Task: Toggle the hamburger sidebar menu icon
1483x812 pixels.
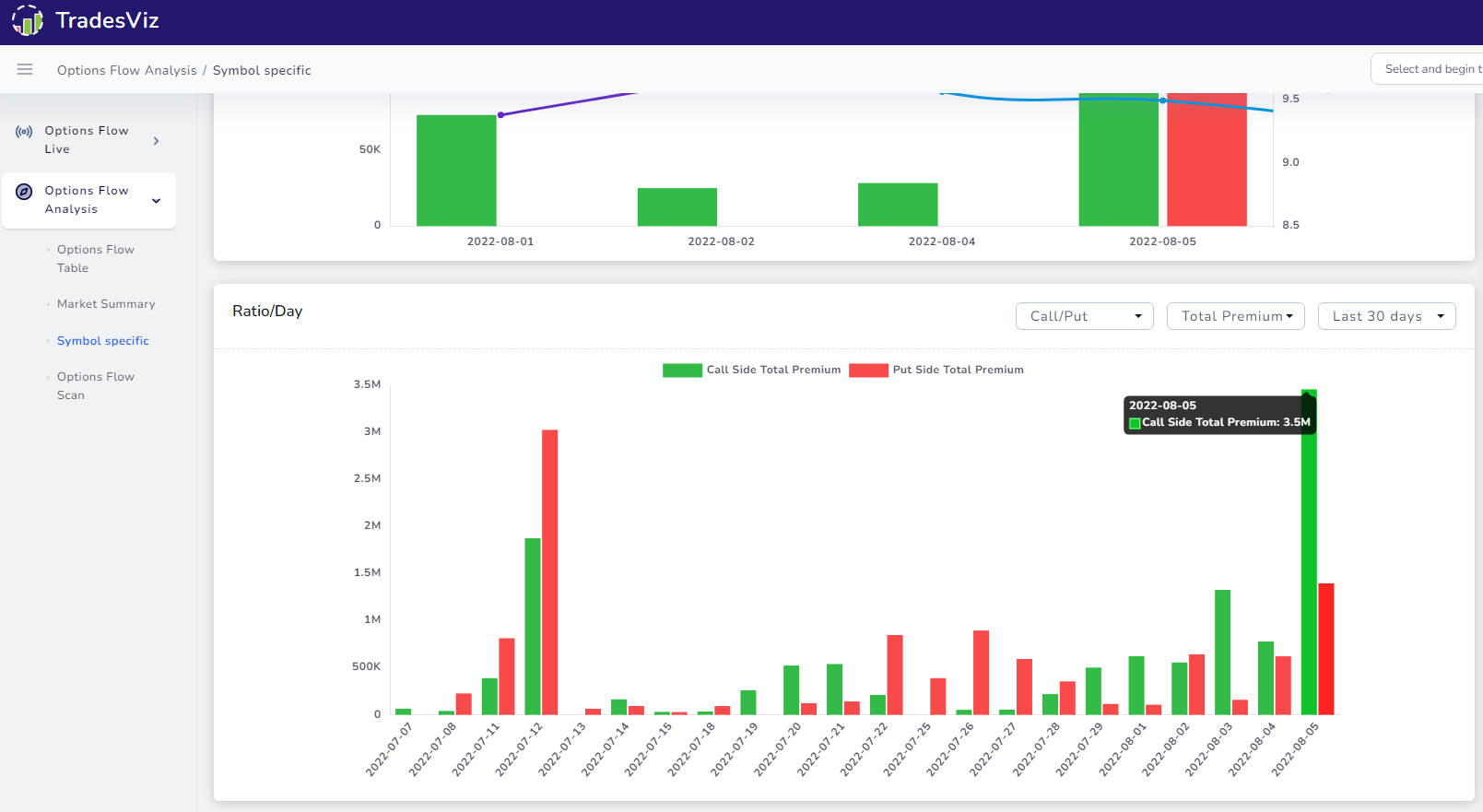Action: pos(25,69)
